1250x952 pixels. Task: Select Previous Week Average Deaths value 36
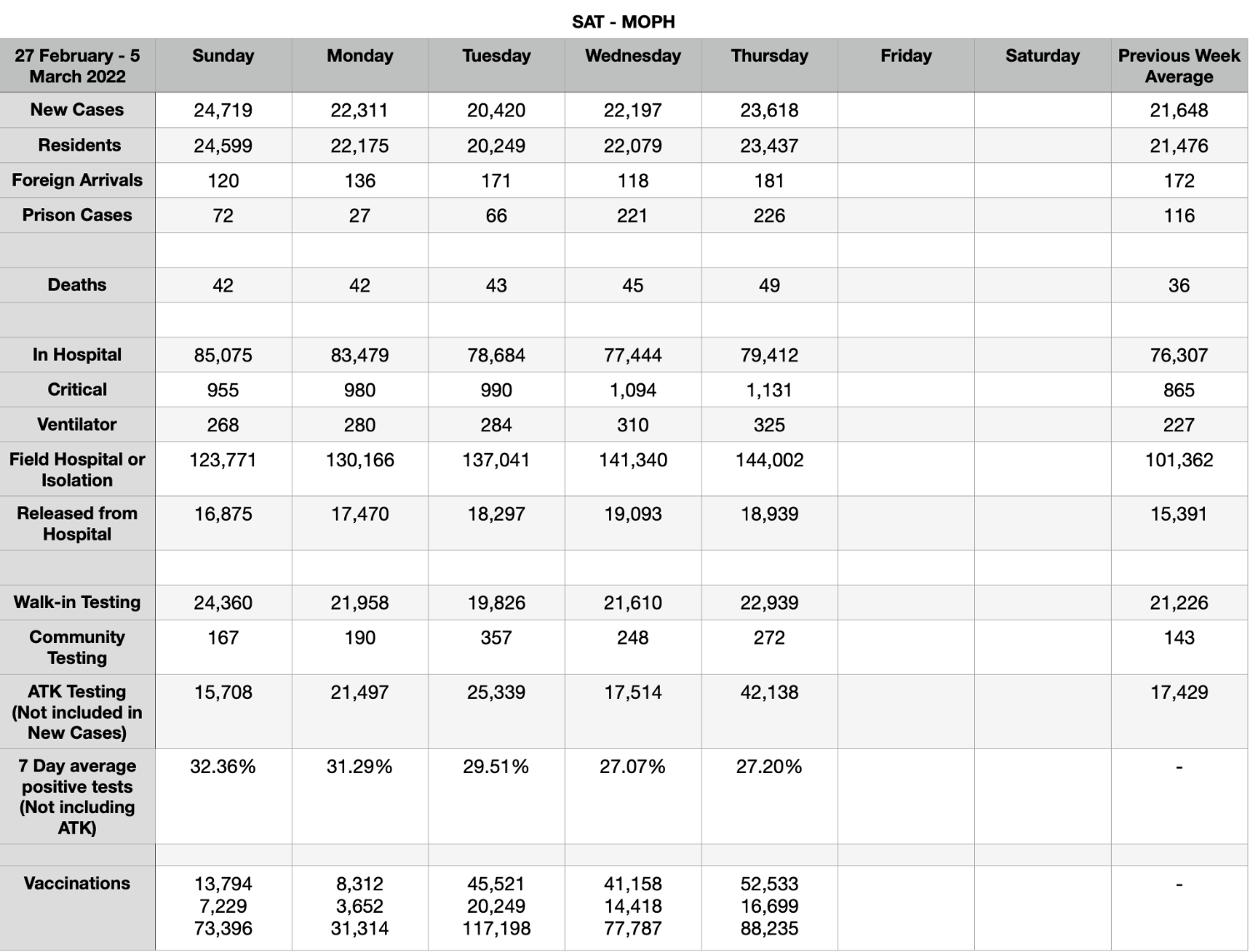pyautogui.click(x=1179, y=285)
